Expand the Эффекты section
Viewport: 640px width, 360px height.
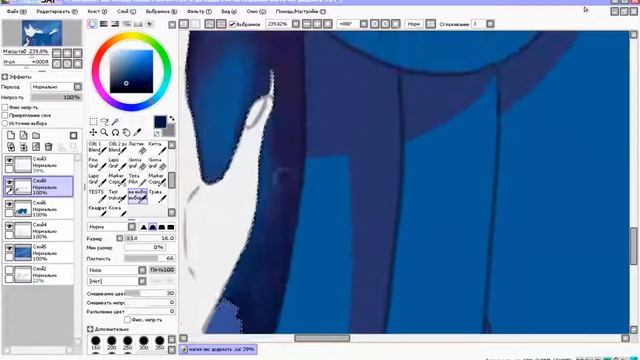point(5,76)
